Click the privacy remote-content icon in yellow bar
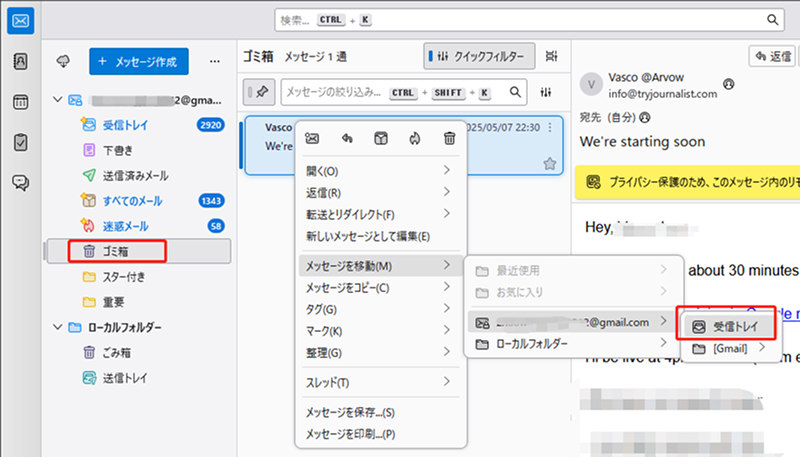 593,182
